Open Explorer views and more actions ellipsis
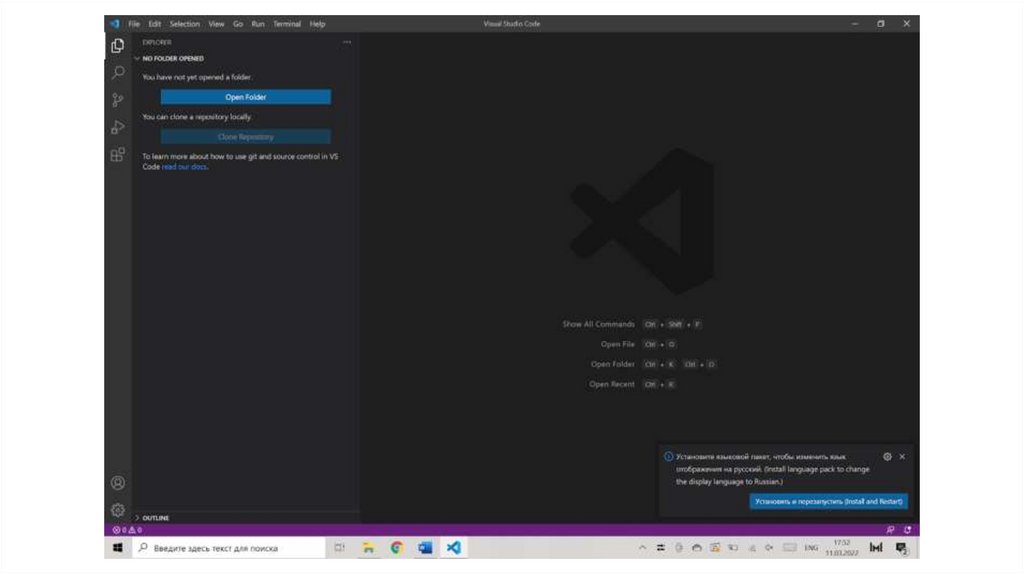This screenshot has height=574, width=1024. pos(347,42)
